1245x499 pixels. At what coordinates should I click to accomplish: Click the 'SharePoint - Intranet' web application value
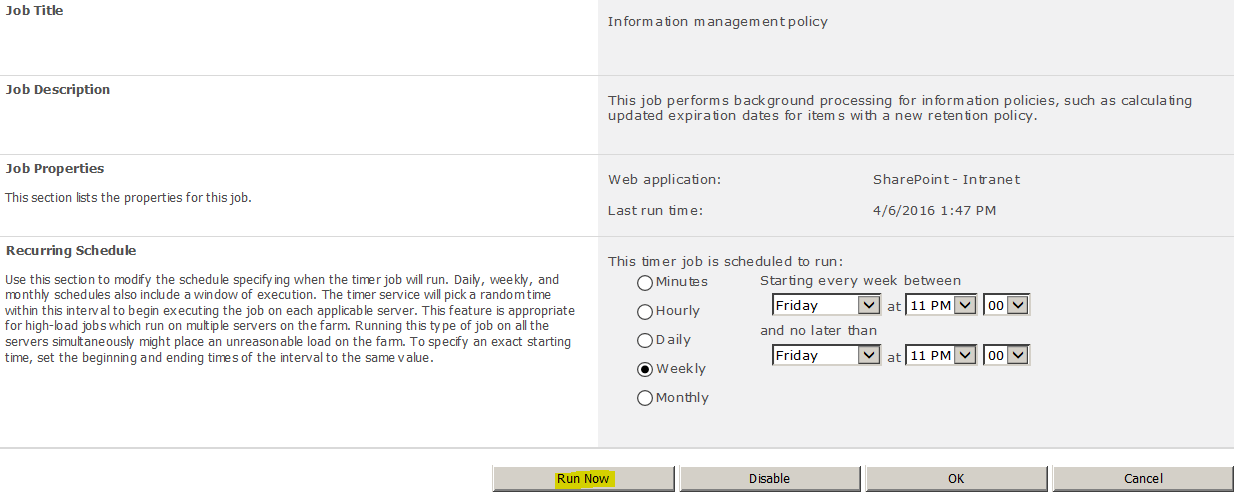[946, 180]
